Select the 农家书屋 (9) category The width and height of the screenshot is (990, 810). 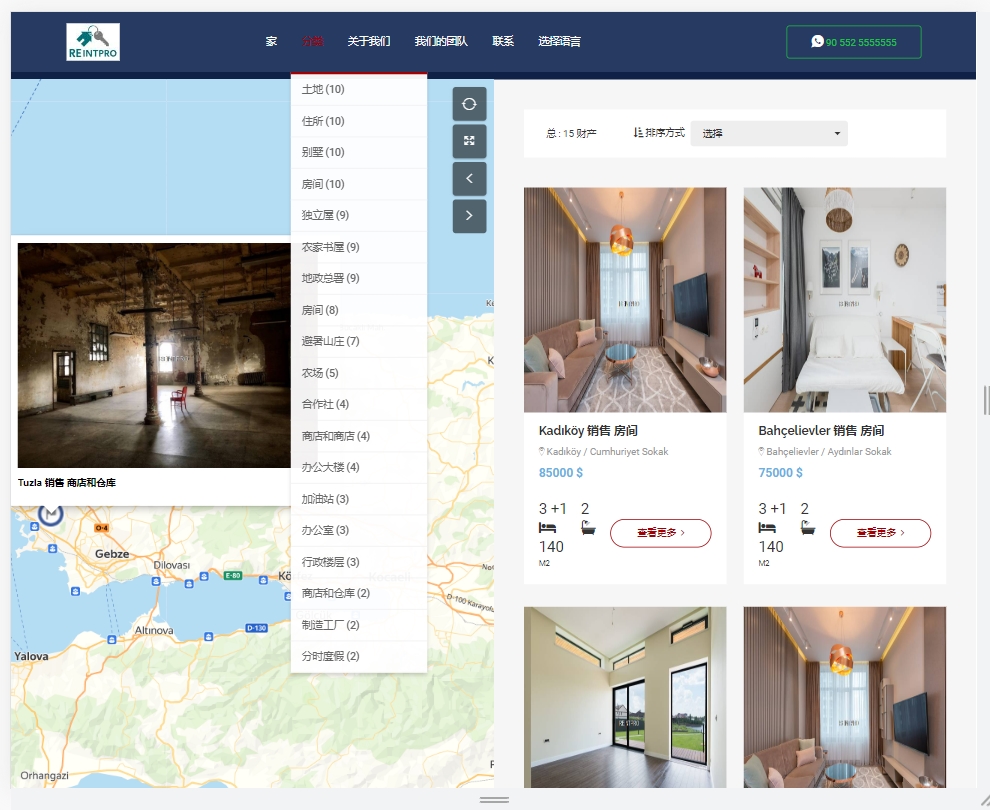click(359, 247)
